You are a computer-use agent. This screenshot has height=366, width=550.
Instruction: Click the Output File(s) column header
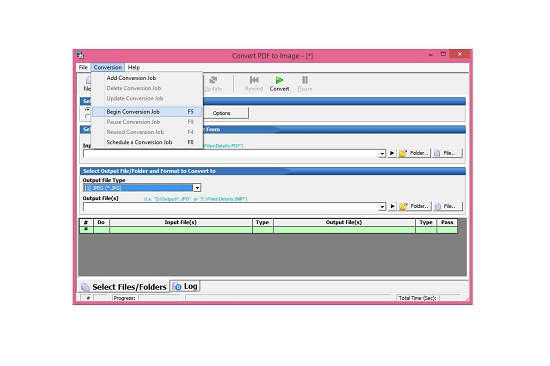coord(344,222)
